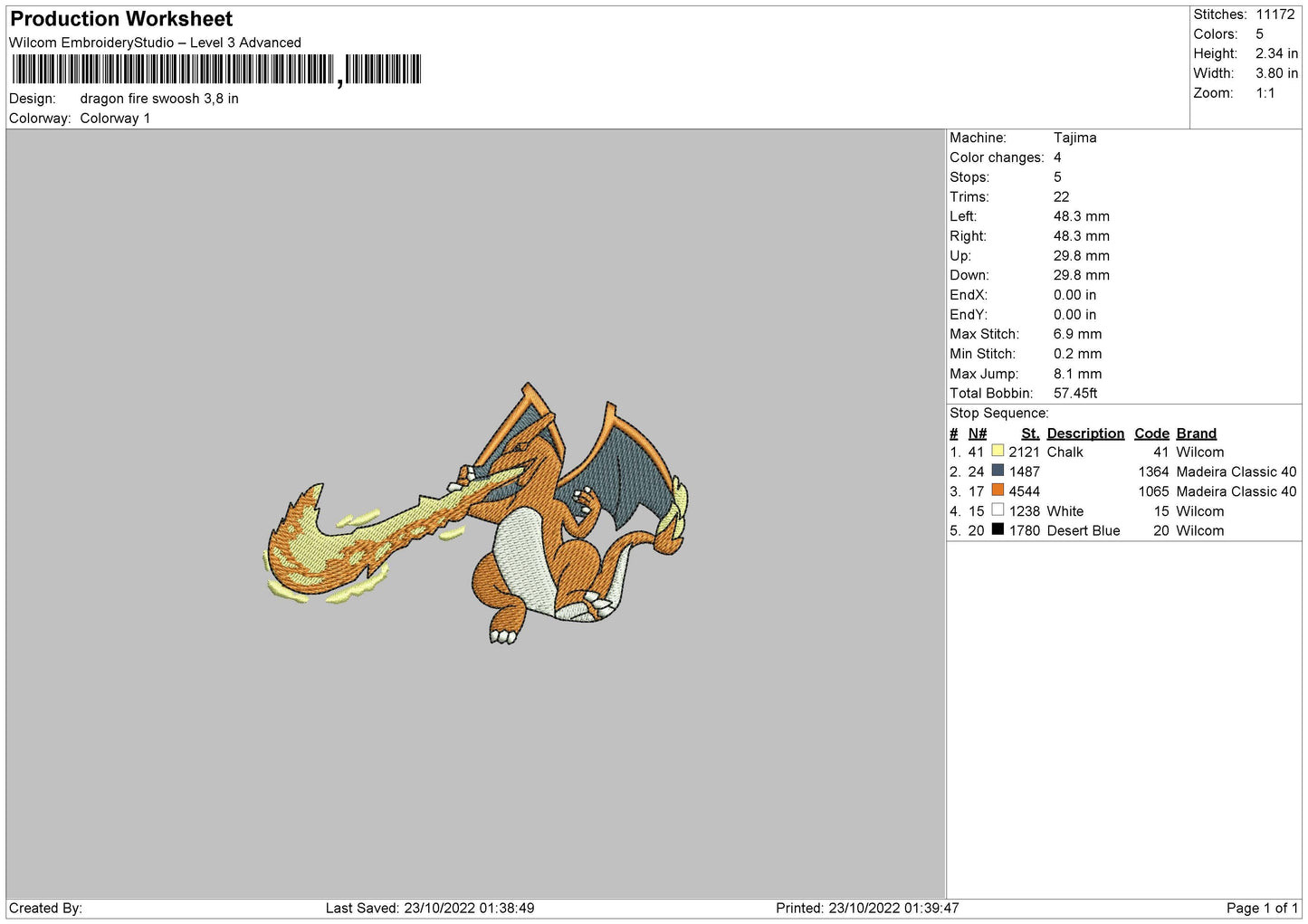The image size is (1308, 924).
Task: Click 'Desert Blue' description in row 5
Action: (1083, 531)
